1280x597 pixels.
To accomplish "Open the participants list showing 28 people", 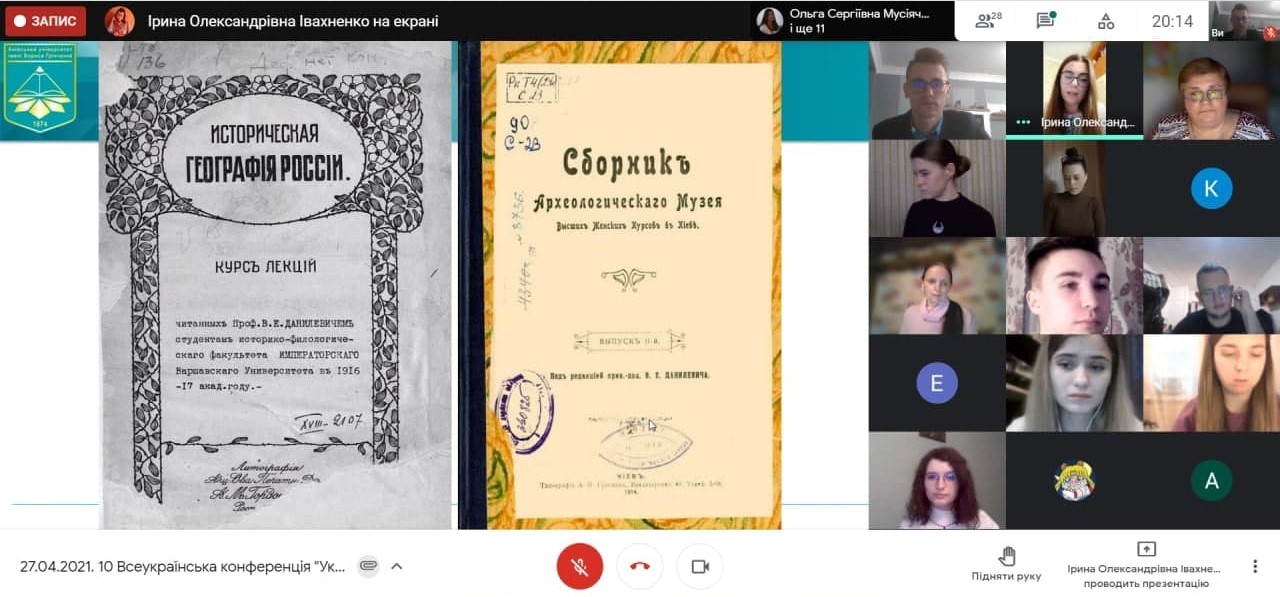I will 988,21.
